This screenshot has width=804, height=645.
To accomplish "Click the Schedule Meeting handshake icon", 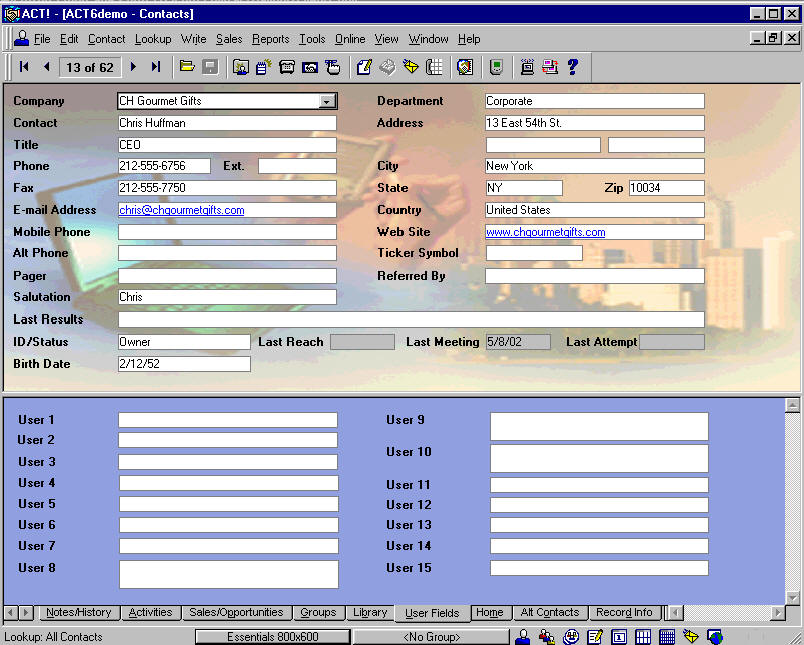I will pos(310,67).
